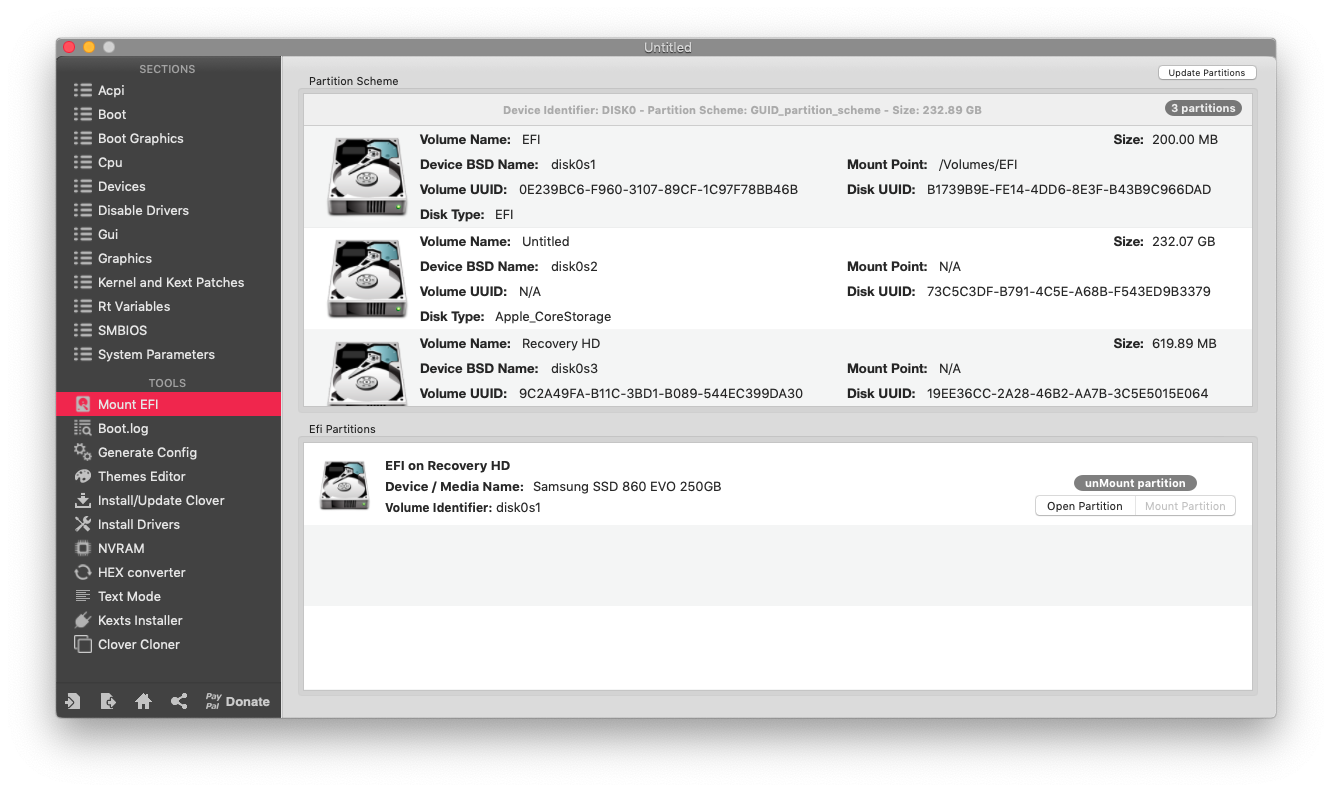1332x792 pixels.
Task: Go to the Kernel and Kext Patches section
Action: coord(170,282)
